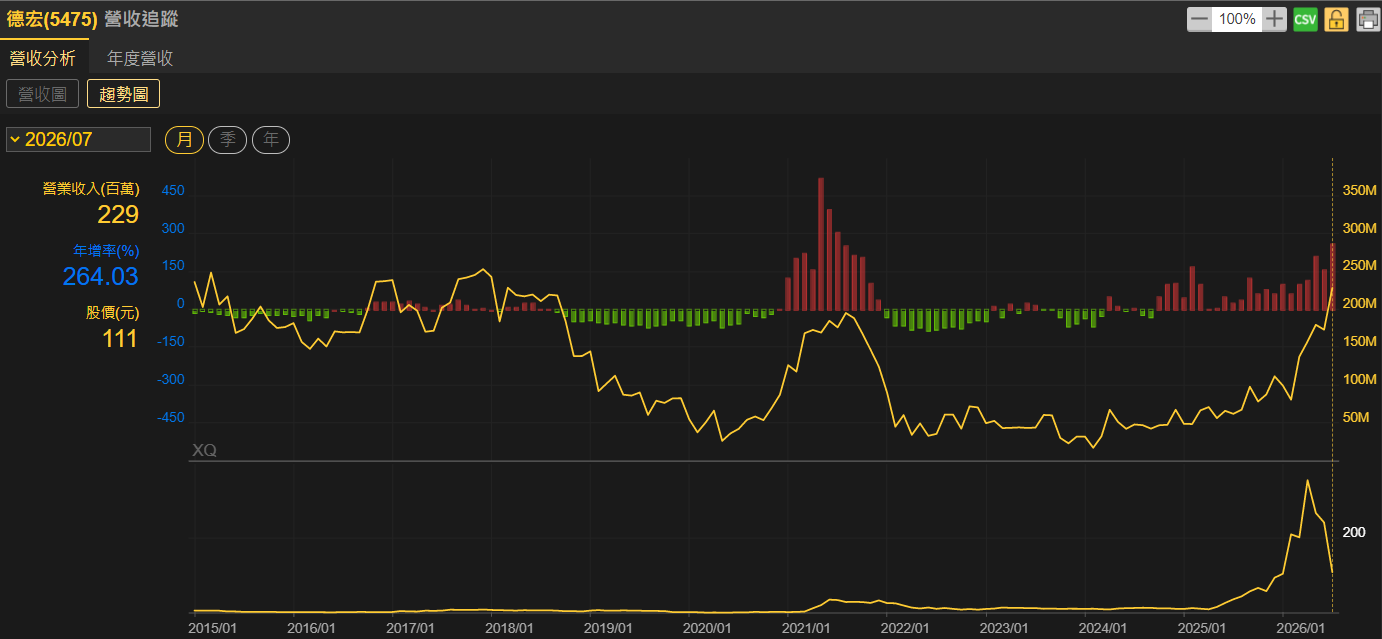Switch to the 營收分析 tab
Screen dimensions: 1382x639
click(42, 58)
